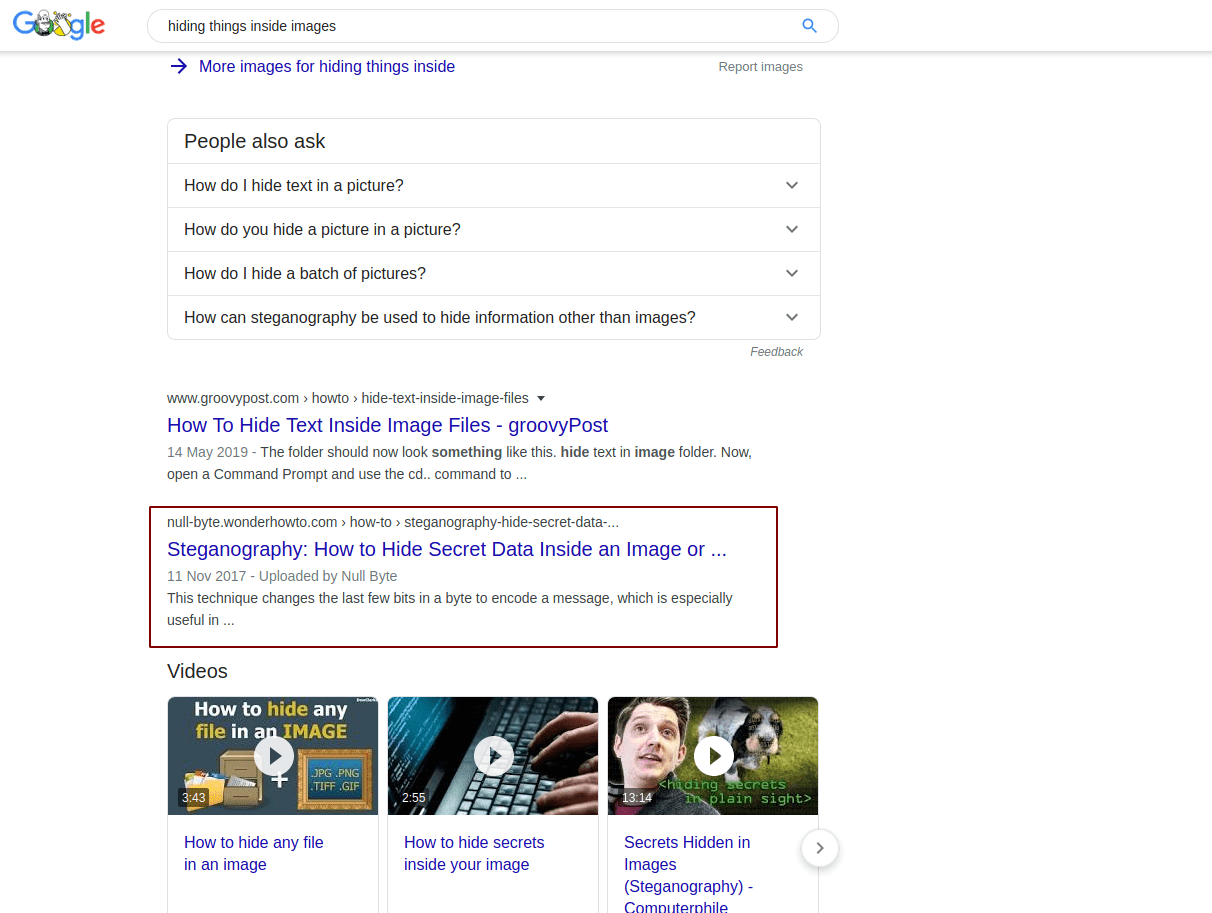This screenshot has height=913, width=1212.
Task: Click the arrow icon beside More images
Action: 178,67
